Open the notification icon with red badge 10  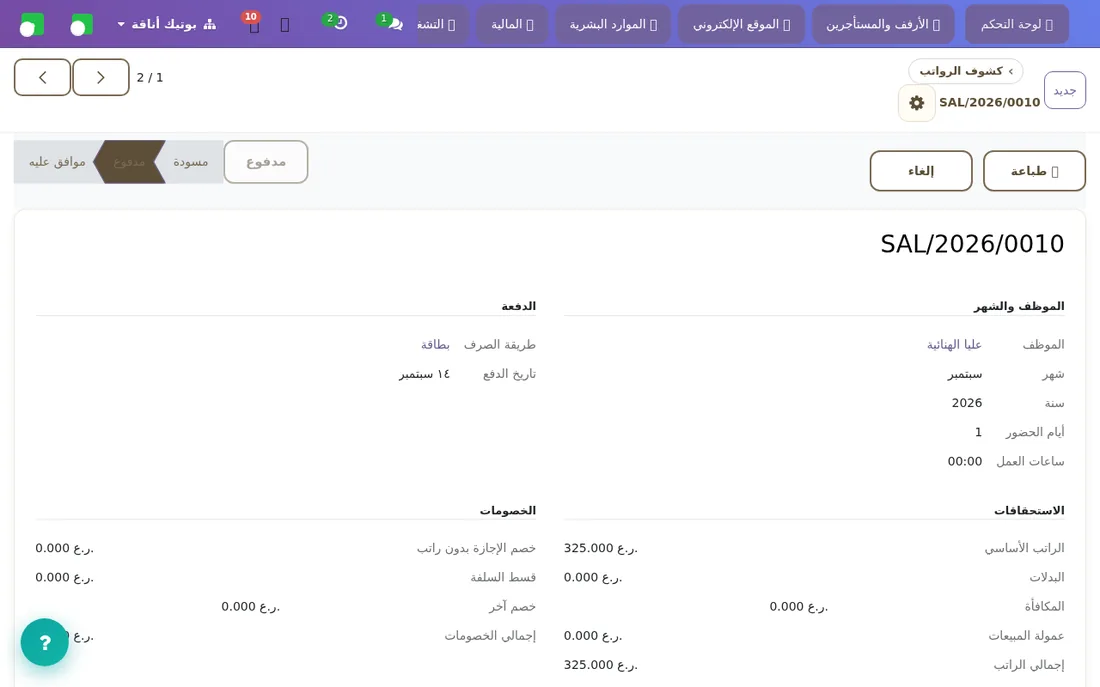pyautogui.click(x=253, y=24)
